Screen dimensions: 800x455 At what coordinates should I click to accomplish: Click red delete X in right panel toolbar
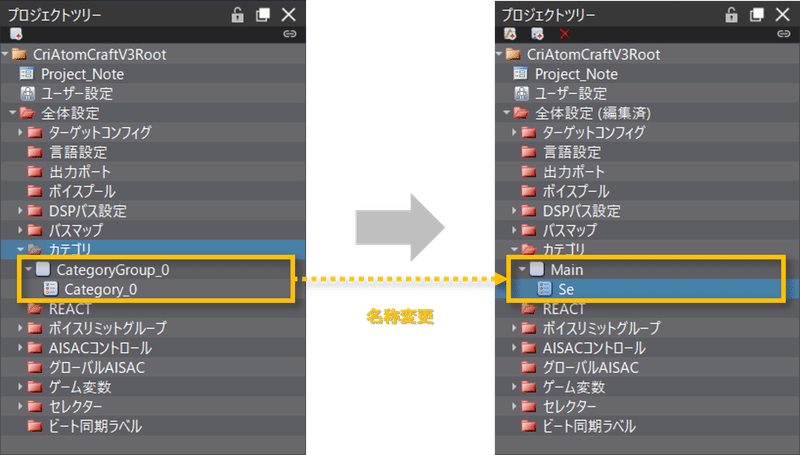point(564,34)
